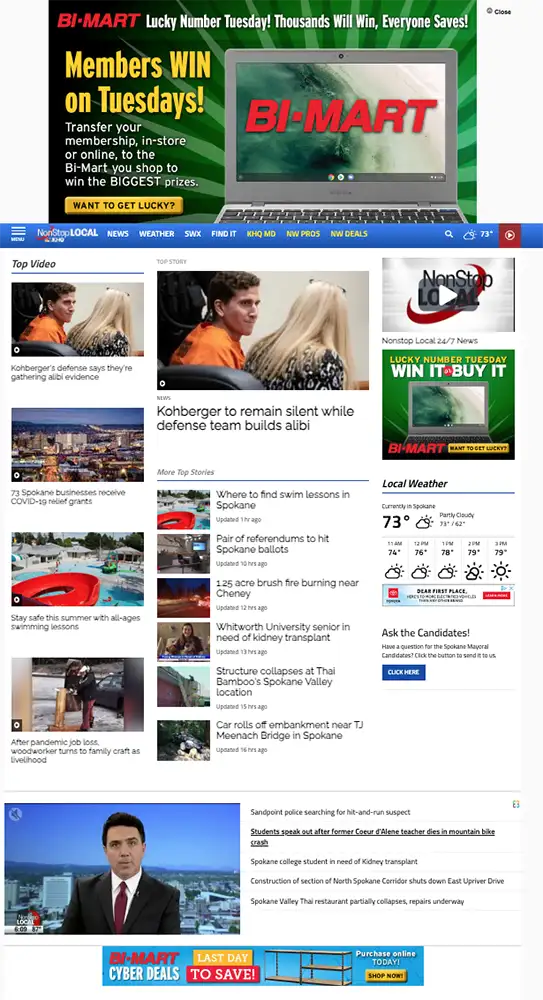
Task: Click the CLICK HERE candidates button
Action: tap(403, 672)
